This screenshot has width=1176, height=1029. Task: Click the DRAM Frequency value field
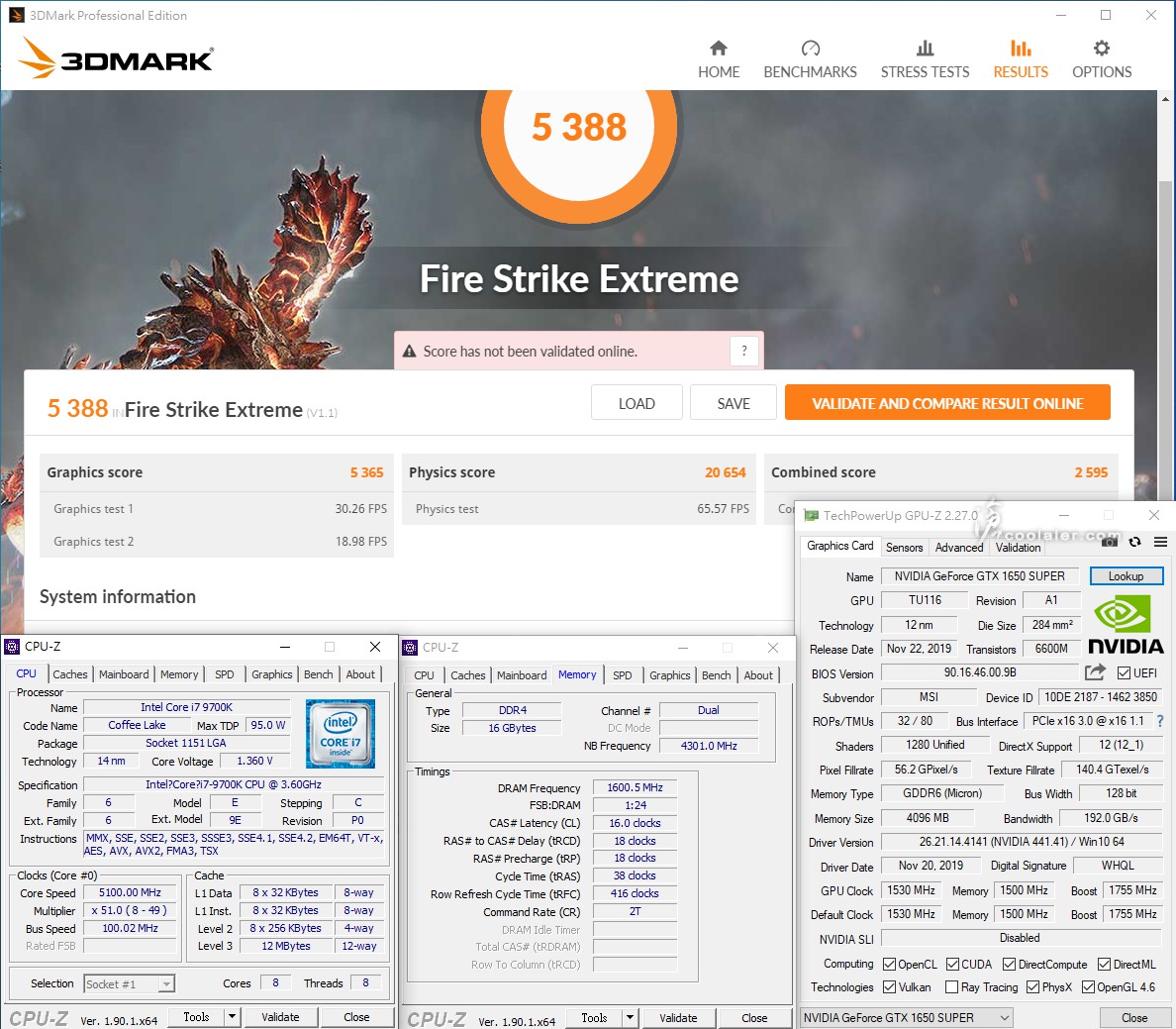[x=635, y=787]
